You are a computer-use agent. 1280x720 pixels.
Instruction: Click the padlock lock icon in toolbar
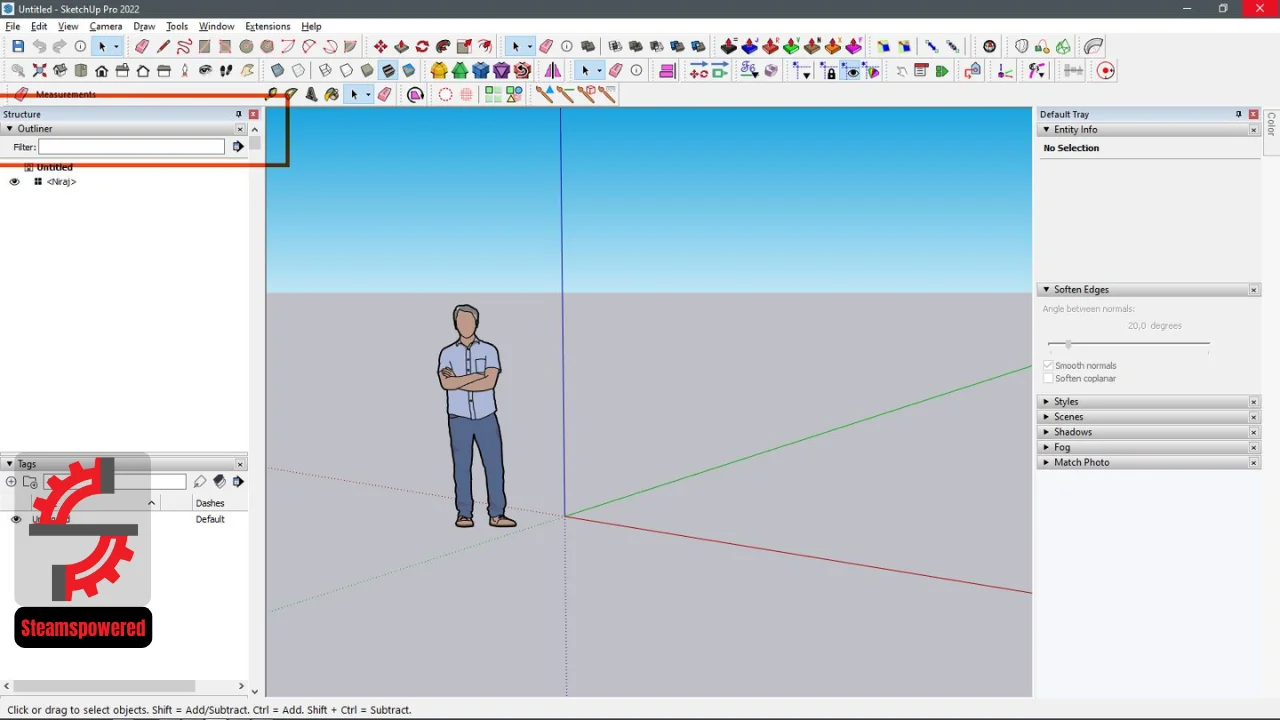[x=830, y=71]
